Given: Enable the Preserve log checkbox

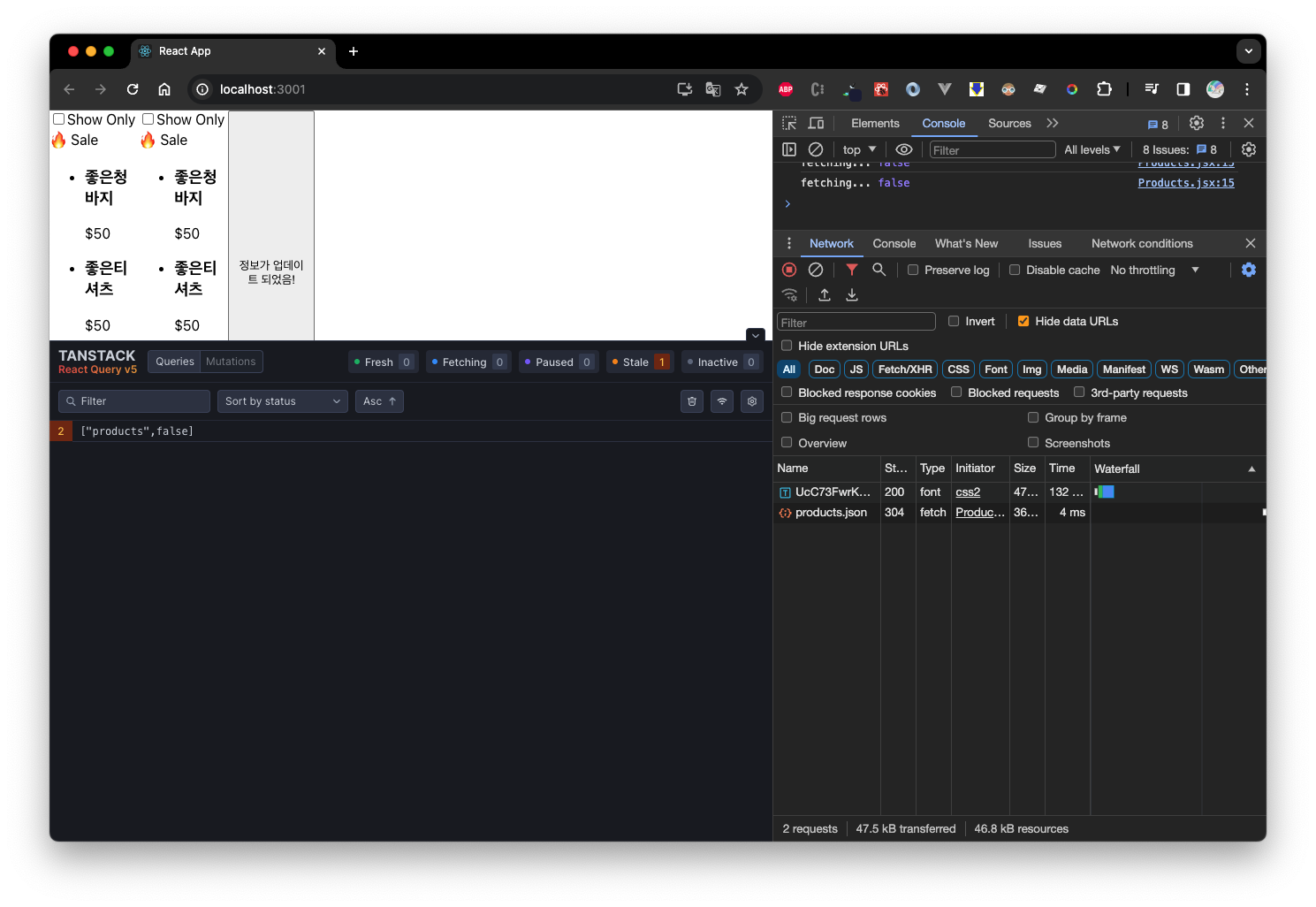Looking at the screenshot, I should pyautogui.click(x=913, y=270).
